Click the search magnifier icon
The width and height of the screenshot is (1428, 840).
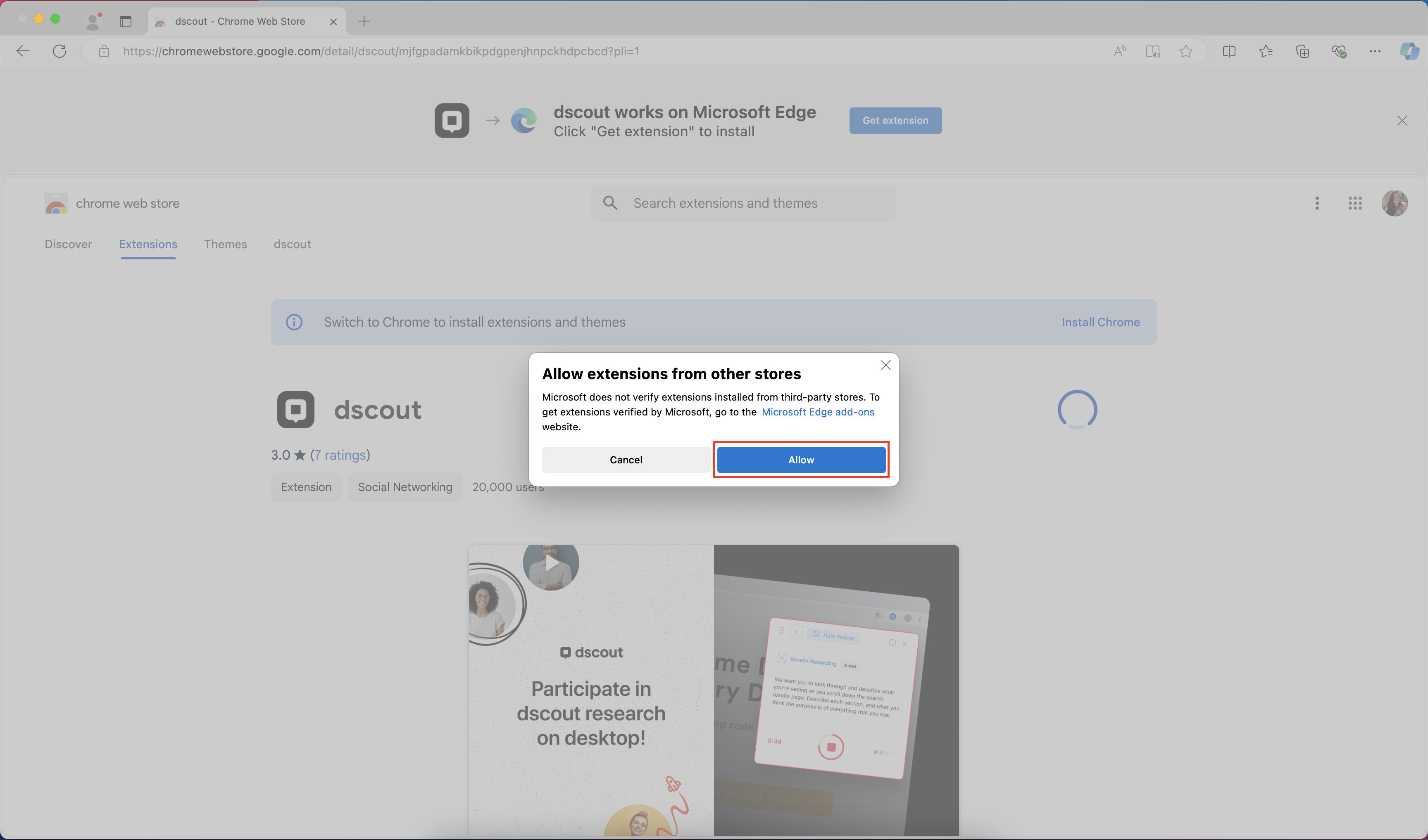(x=610, y=203)
